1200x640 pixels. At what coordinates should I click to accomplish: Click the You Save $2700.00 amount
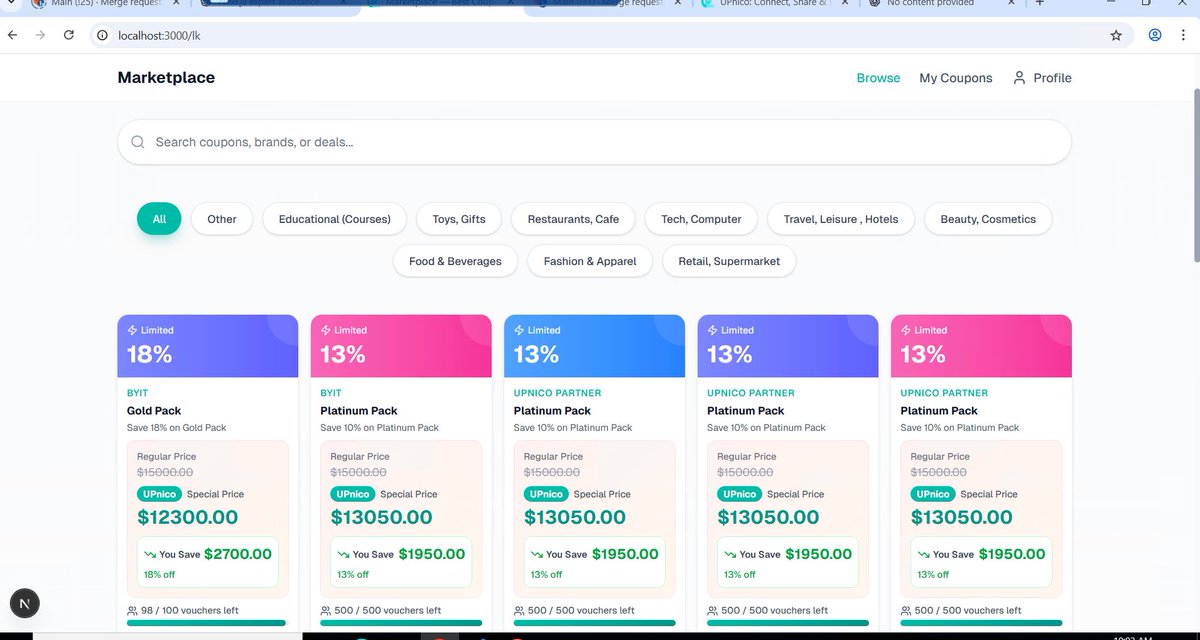238,554
